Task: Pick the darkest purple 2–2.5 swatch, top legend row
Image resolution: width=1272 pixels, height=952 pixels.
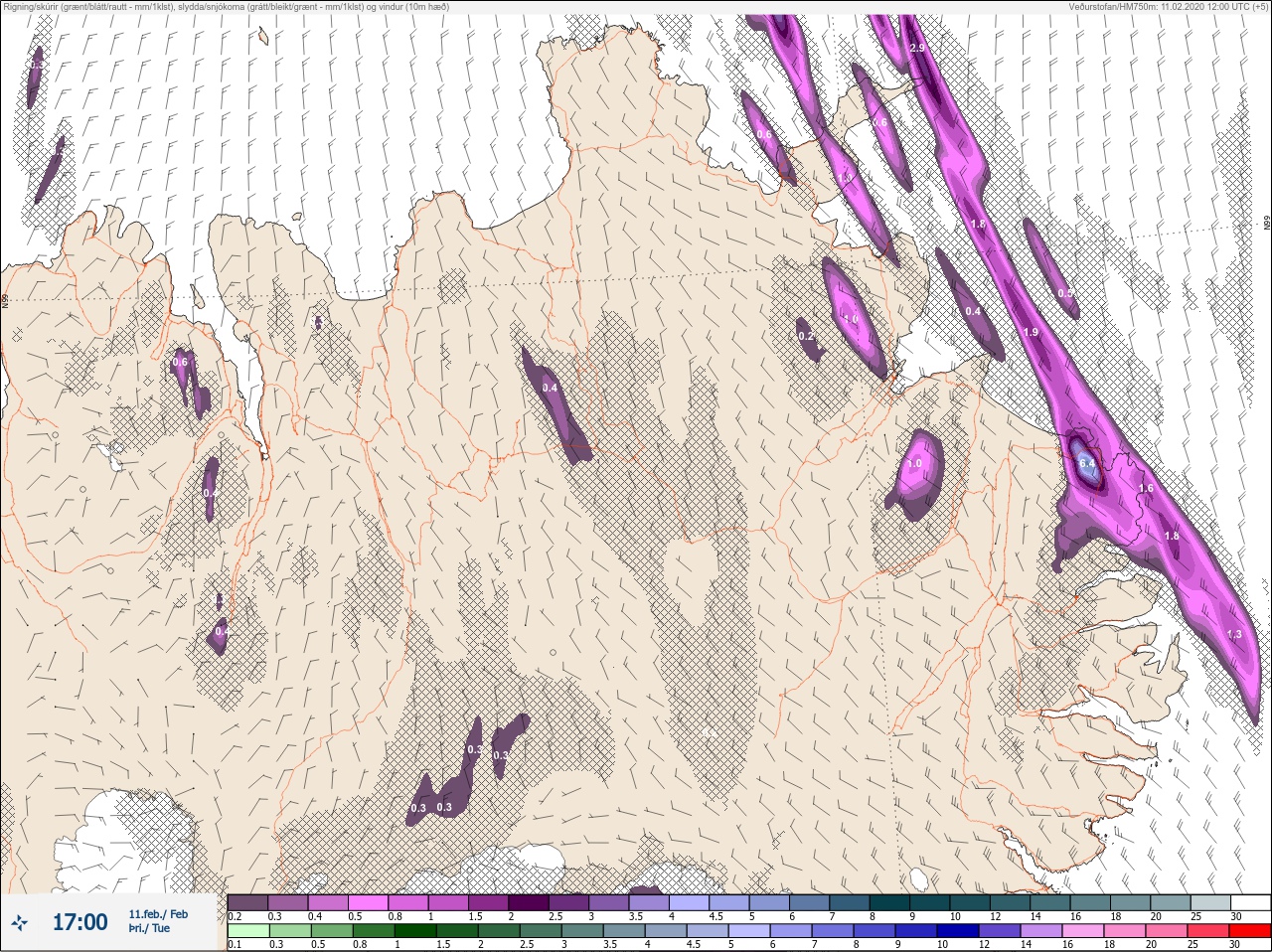Action: (x=529, y=902)
